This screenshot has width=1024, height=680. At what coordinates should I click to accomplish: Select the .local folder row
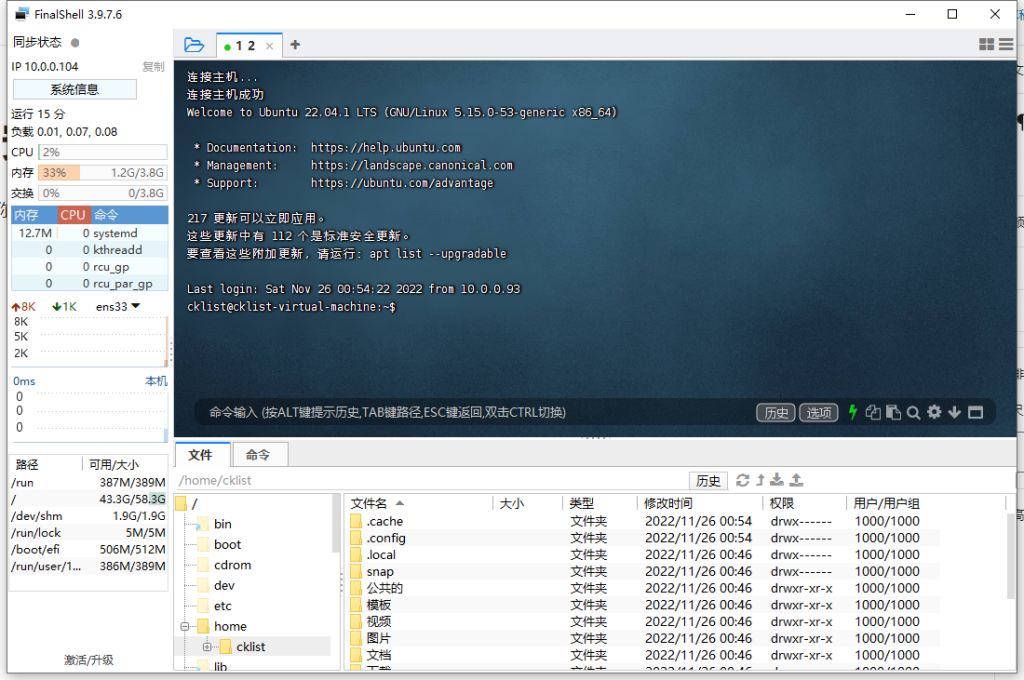click(644, 555)
